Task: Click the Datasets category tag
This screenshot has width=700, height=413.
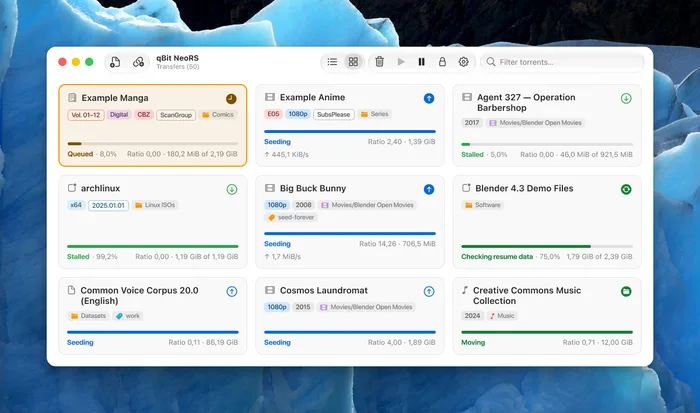Action: [88, 316]
